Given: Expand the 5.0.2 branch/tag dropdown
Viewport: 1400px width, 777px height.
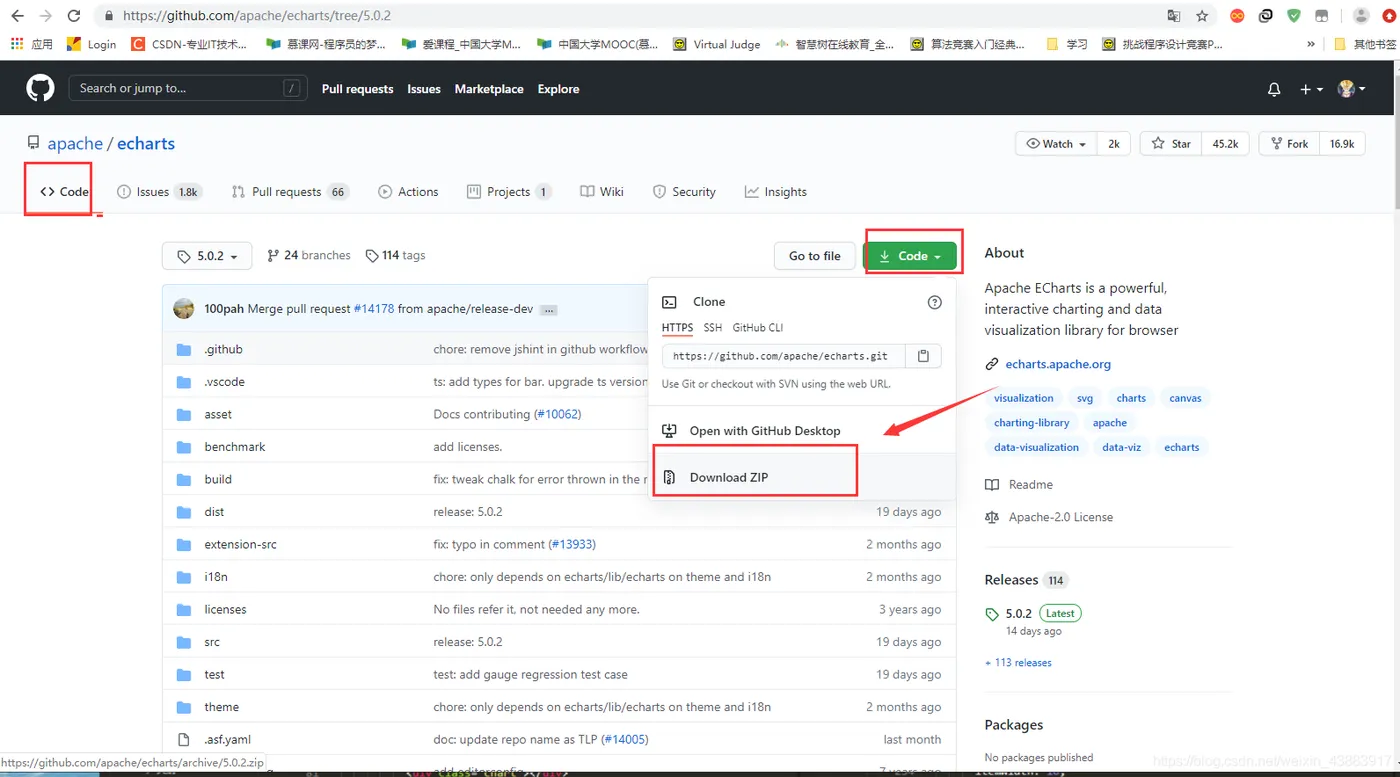Looking at the screenshot, I should (x=207, y=256).
